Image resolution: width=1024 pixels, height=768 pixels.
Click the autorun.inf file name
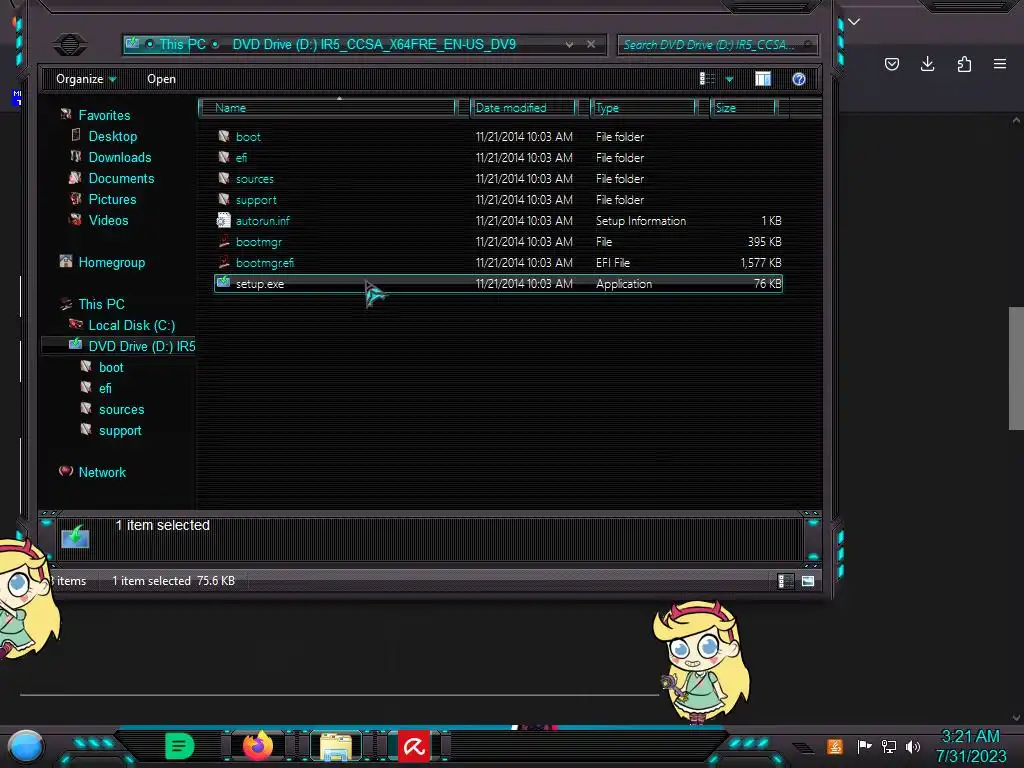click(263, 221)
